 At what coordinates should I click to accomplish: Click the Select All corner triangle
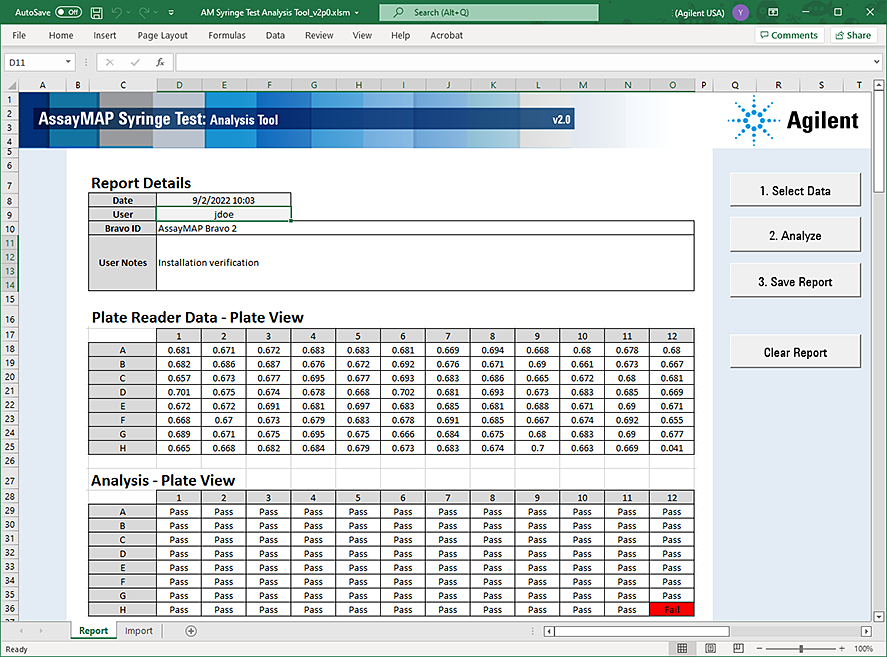pos(11,85)
